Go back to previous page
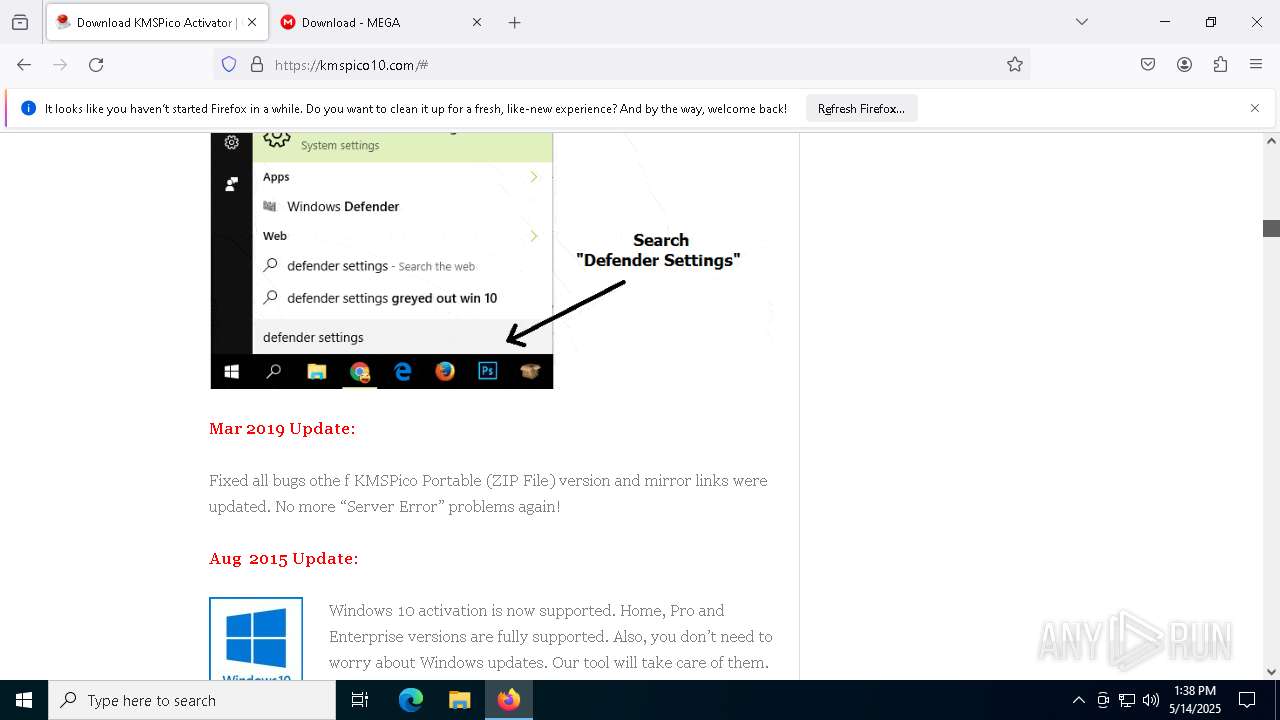Image resolution: width=1280 pixels, height=720 pixels. 24,64
